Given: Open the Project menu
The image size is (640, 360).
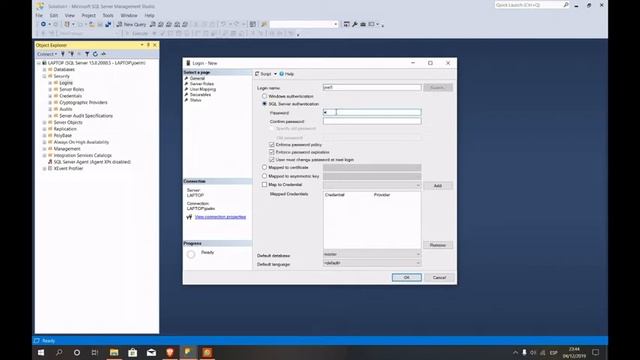Looking at the screenshot, I should click(x=89, y=16).
